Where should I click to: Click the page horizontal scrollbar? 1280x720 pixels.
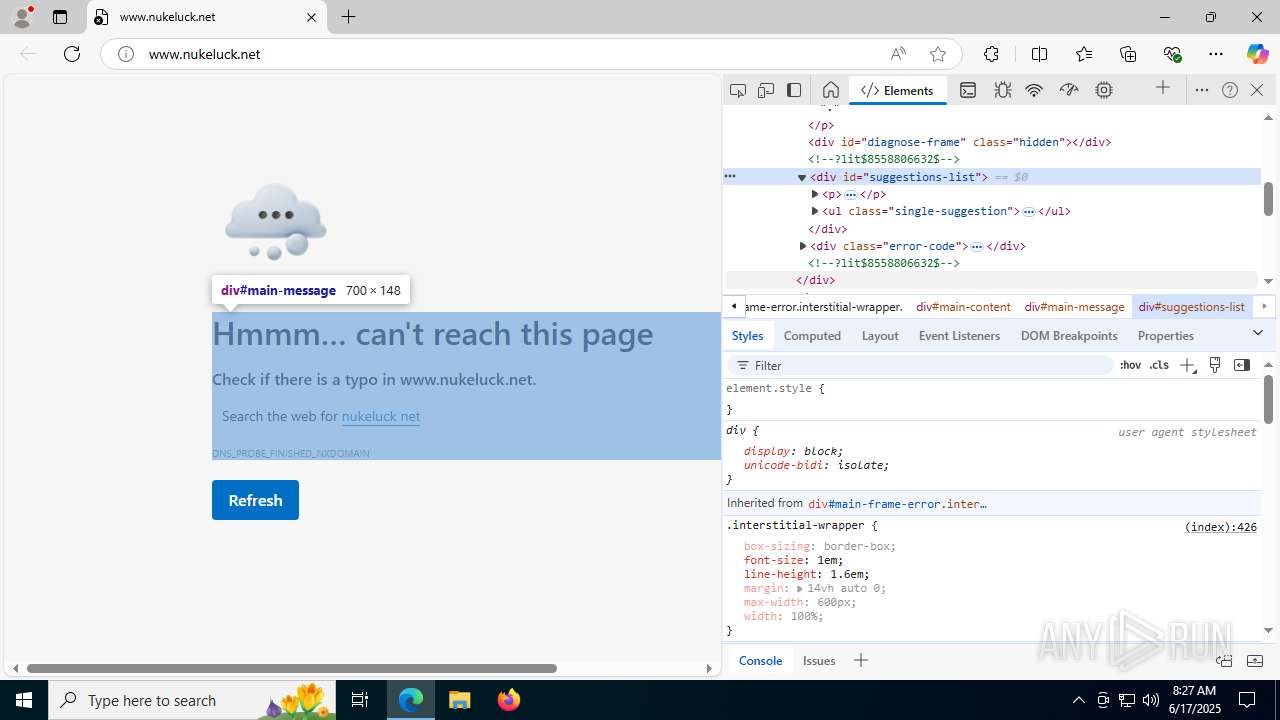pyautogui.click(x=292, y=668)
